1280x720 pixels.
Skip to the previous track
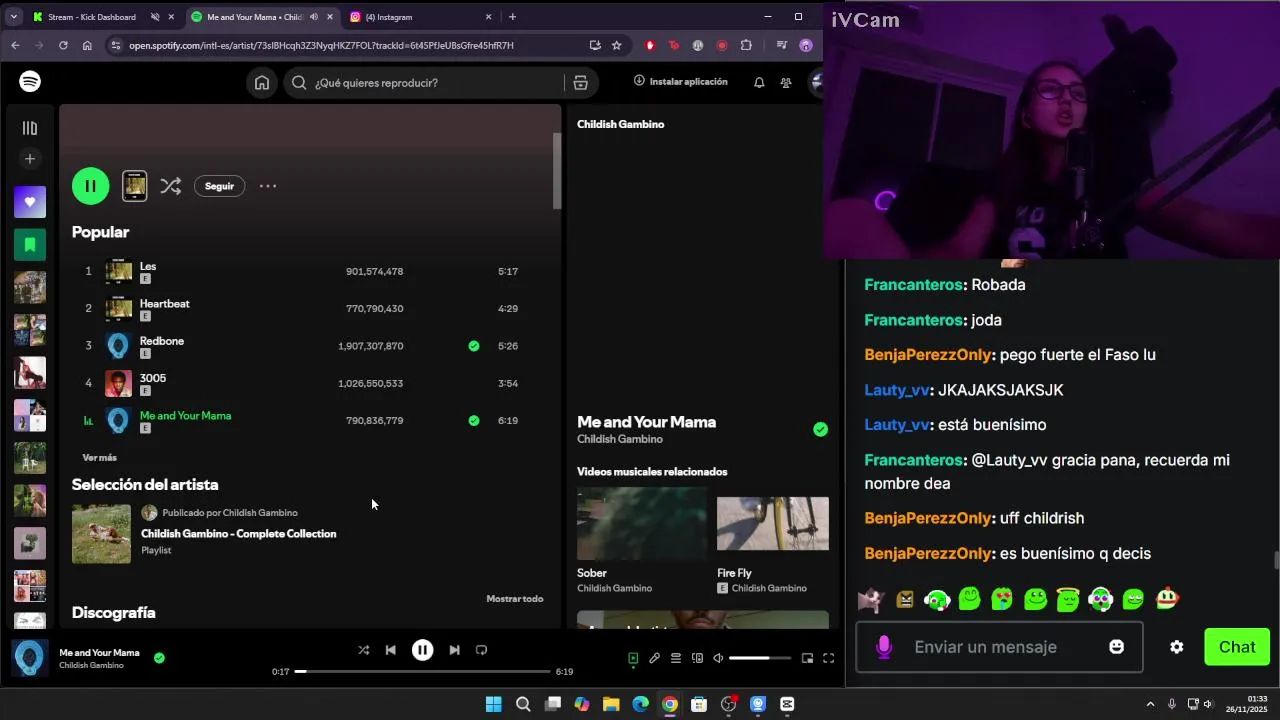point(391,650)
